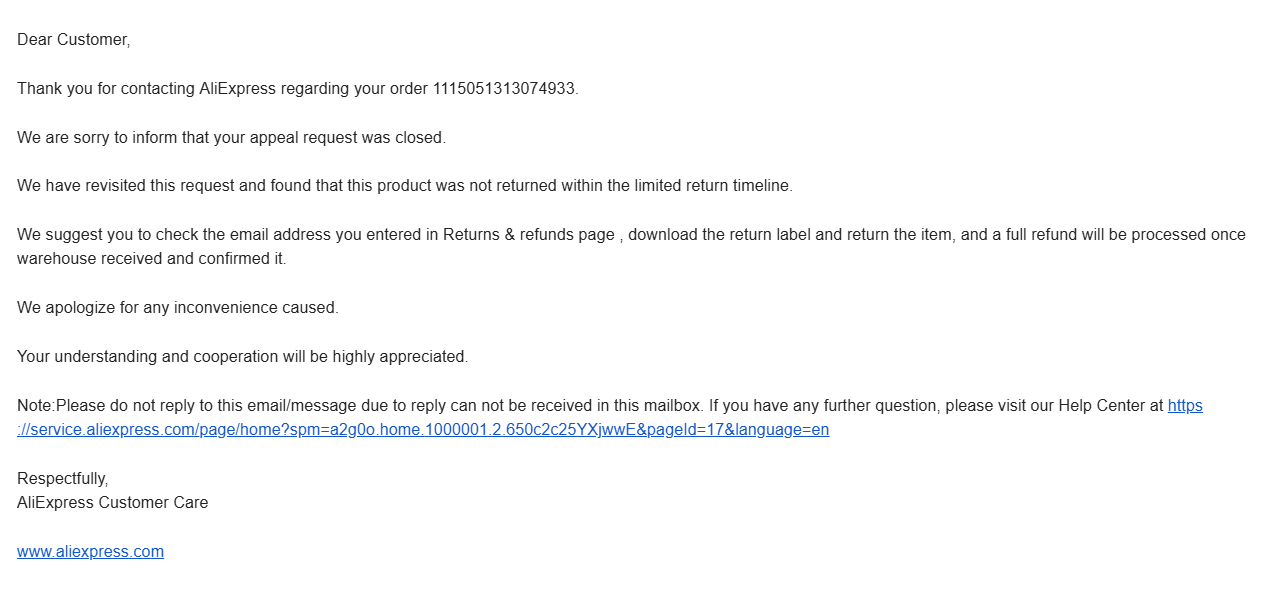The width and height of the screenshot is (1283, 601).
Task: Click the order number 1115051313074933
Action: coord(504,89)
